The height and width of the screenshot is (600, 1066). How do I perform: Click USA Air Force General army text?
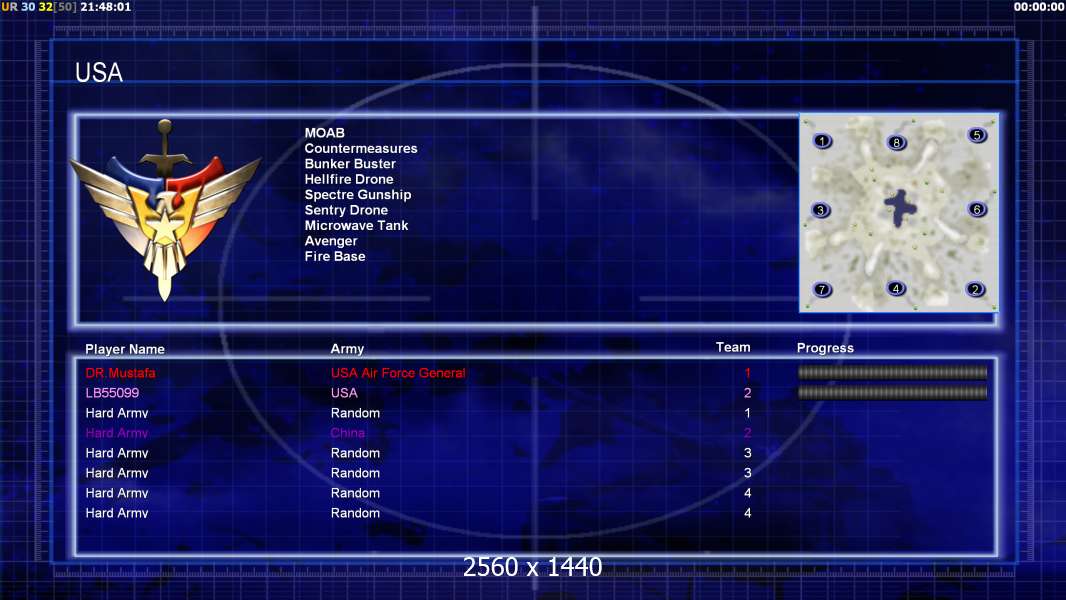pos(398,373)
